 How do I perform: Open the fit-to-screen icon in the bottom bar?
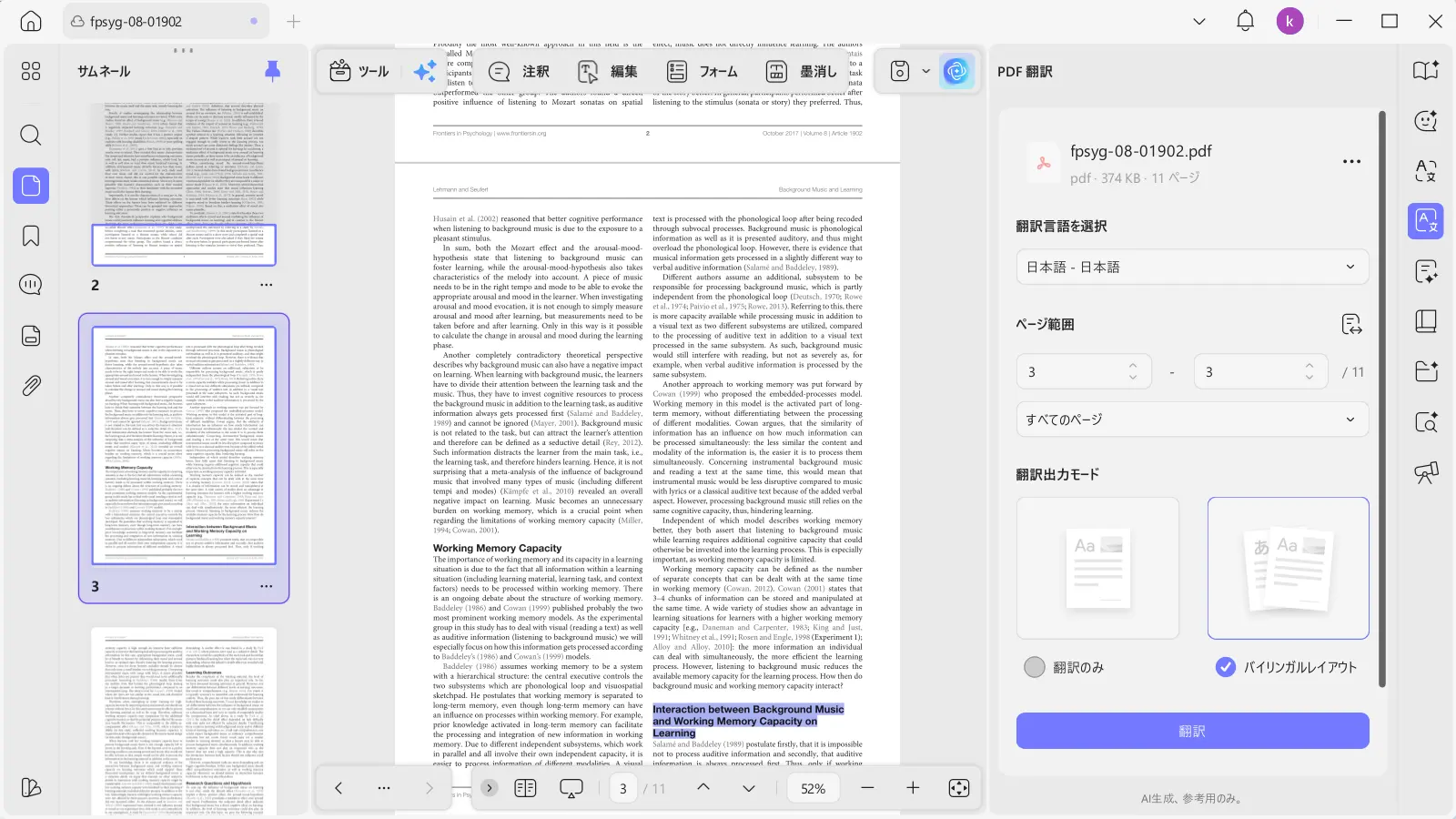(x=959, y=788)
